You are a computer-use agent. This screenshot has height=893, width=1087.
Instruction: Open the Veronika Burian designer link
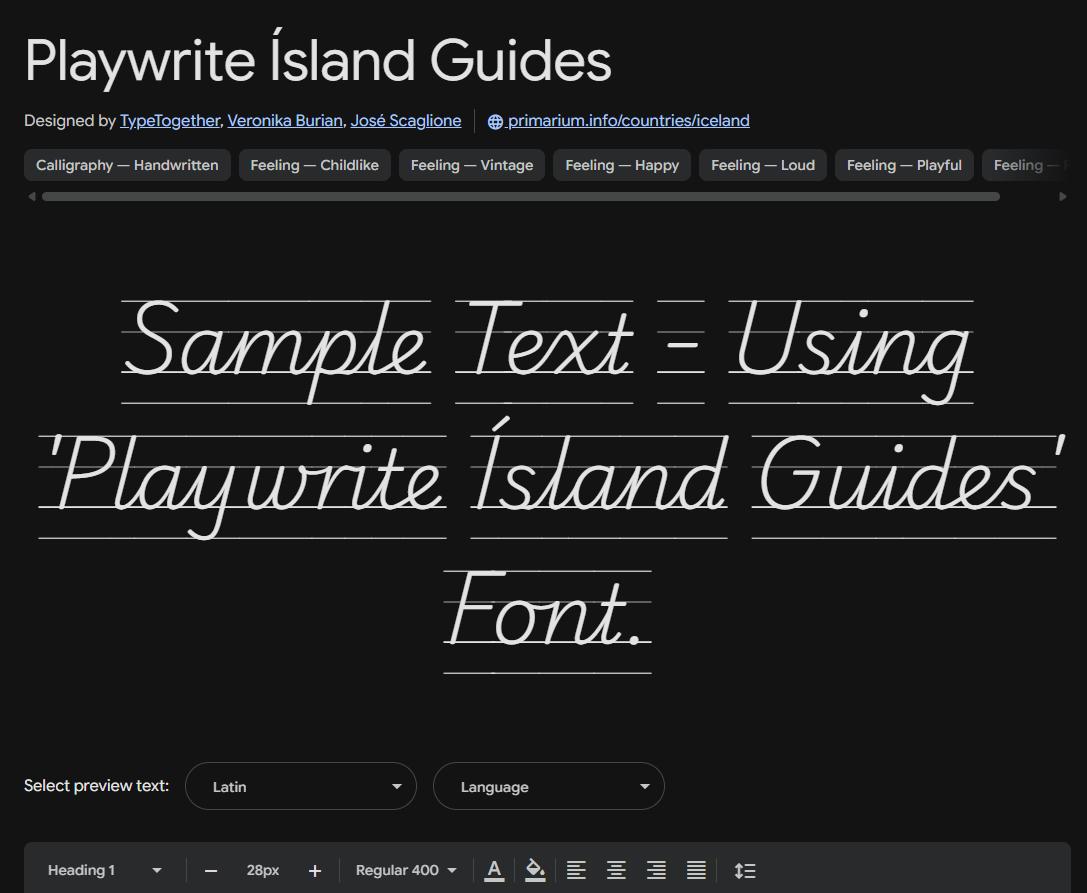tap(285, 121)
